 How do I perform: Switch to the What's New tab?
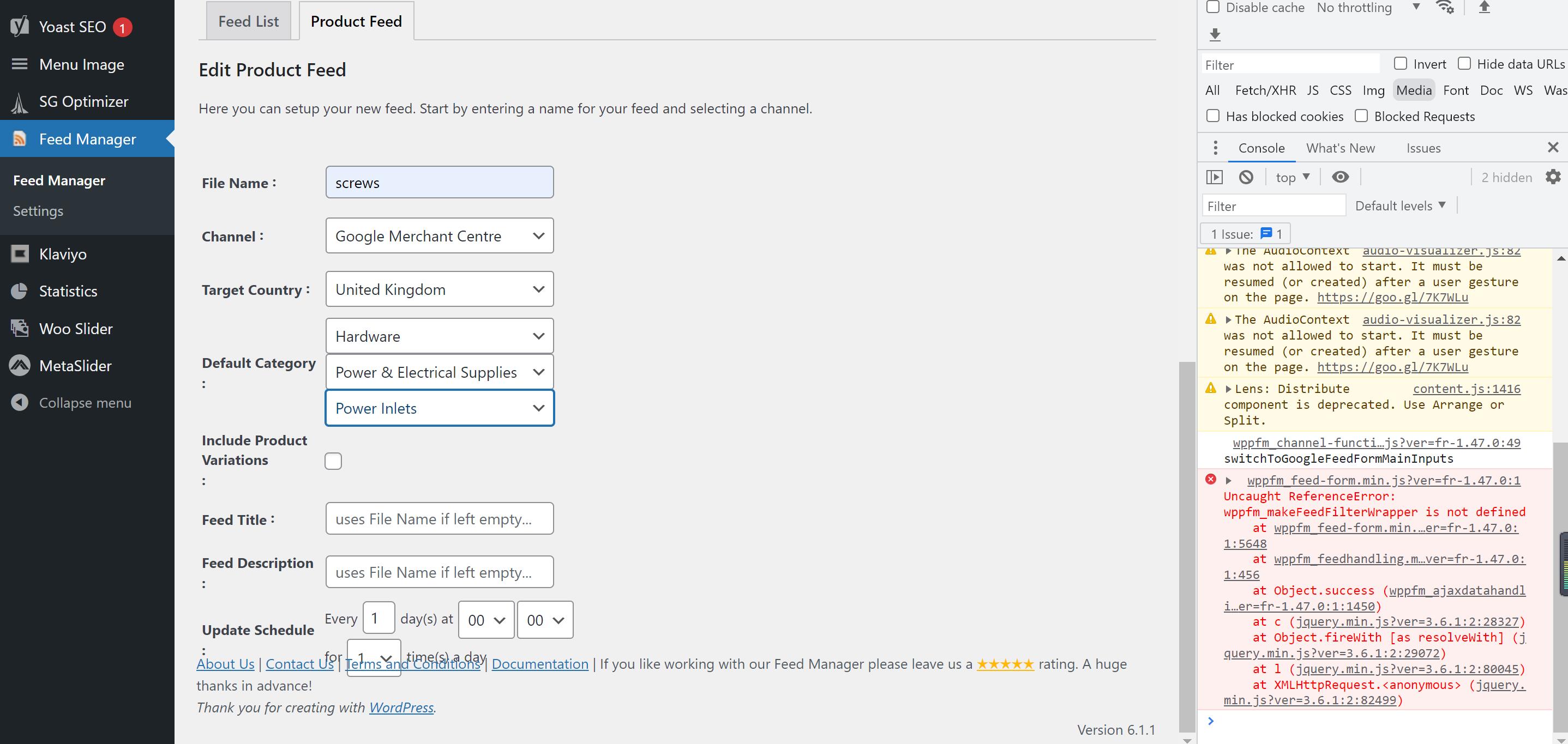1341,148
